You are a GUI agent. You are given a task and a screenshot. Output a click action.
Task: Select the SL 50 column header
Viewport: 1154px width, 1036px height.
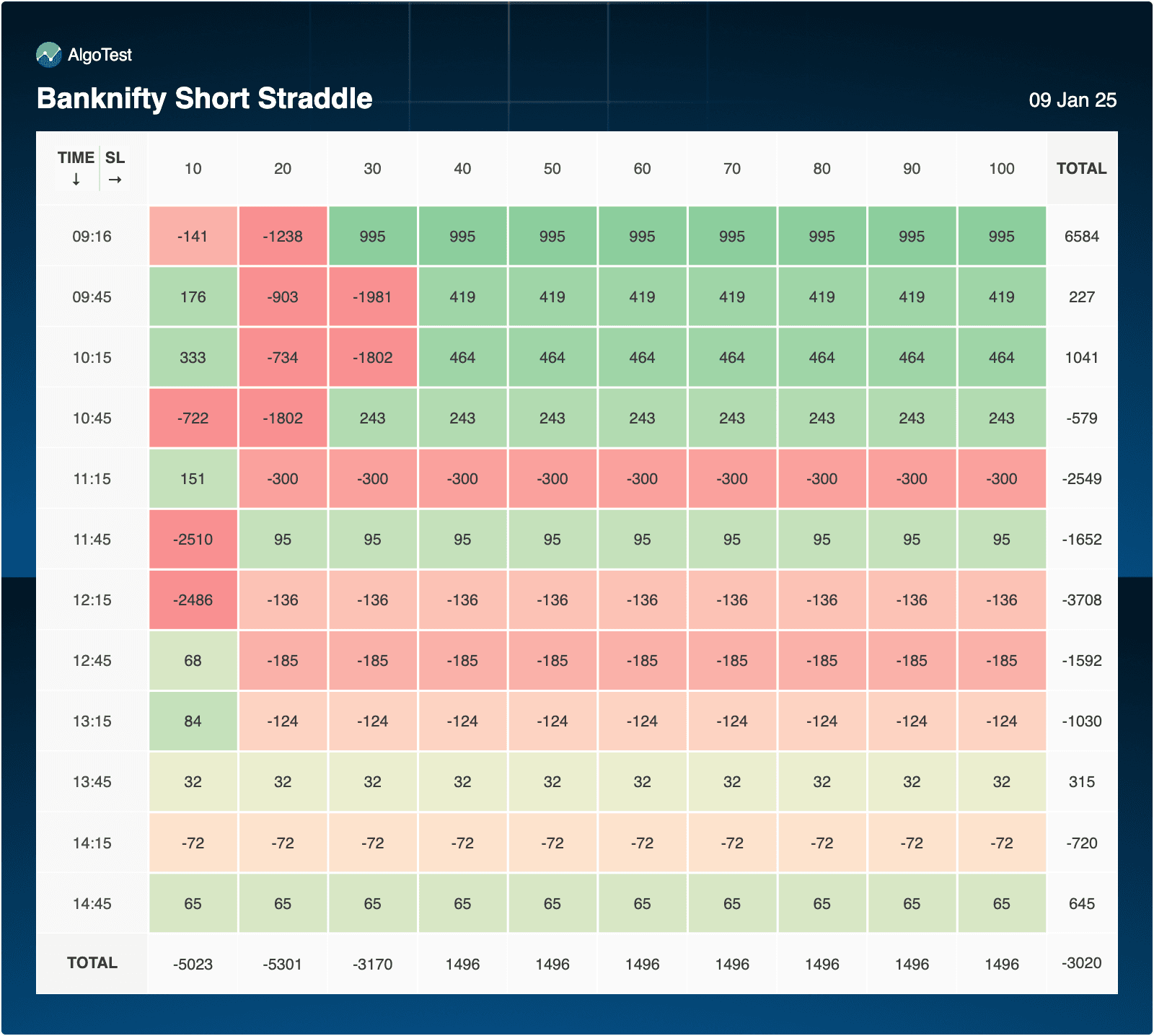pos(552,169)
